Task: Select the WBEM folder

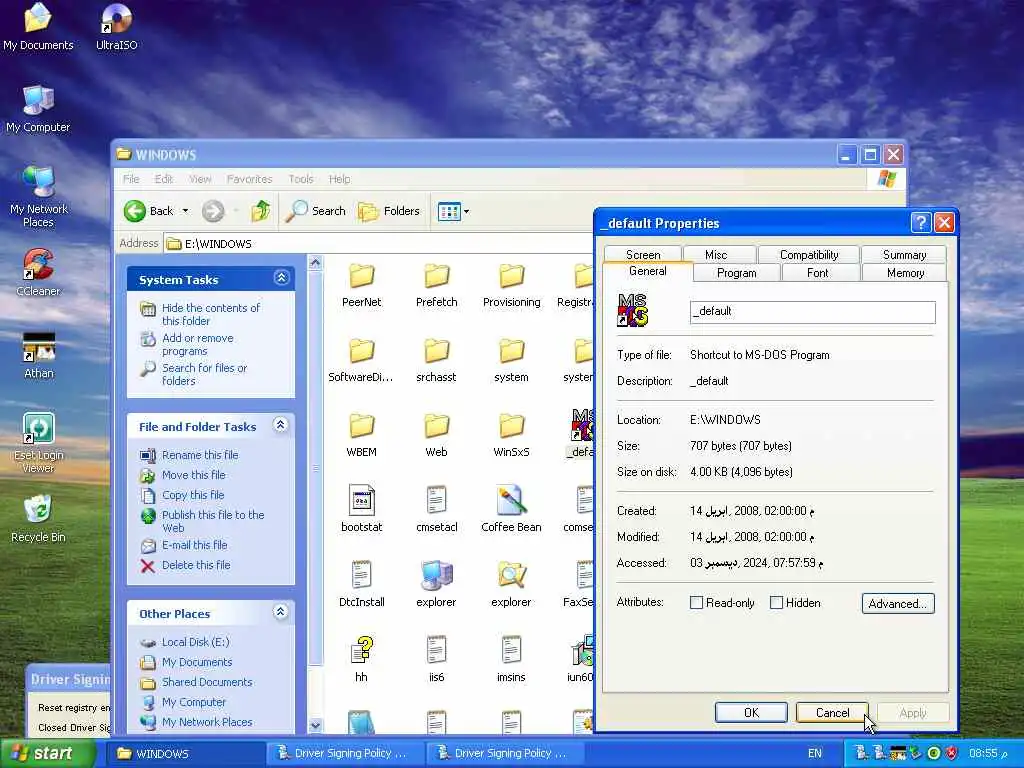Action: click(361, 436)
